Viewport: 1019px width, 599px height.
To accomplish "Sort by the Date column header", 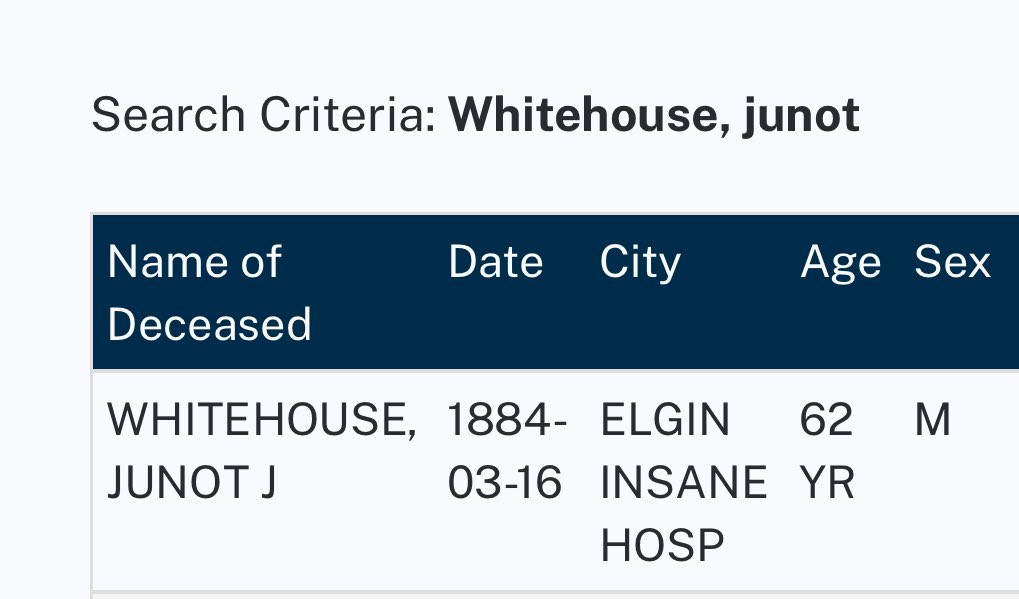I will click(495, 263).
